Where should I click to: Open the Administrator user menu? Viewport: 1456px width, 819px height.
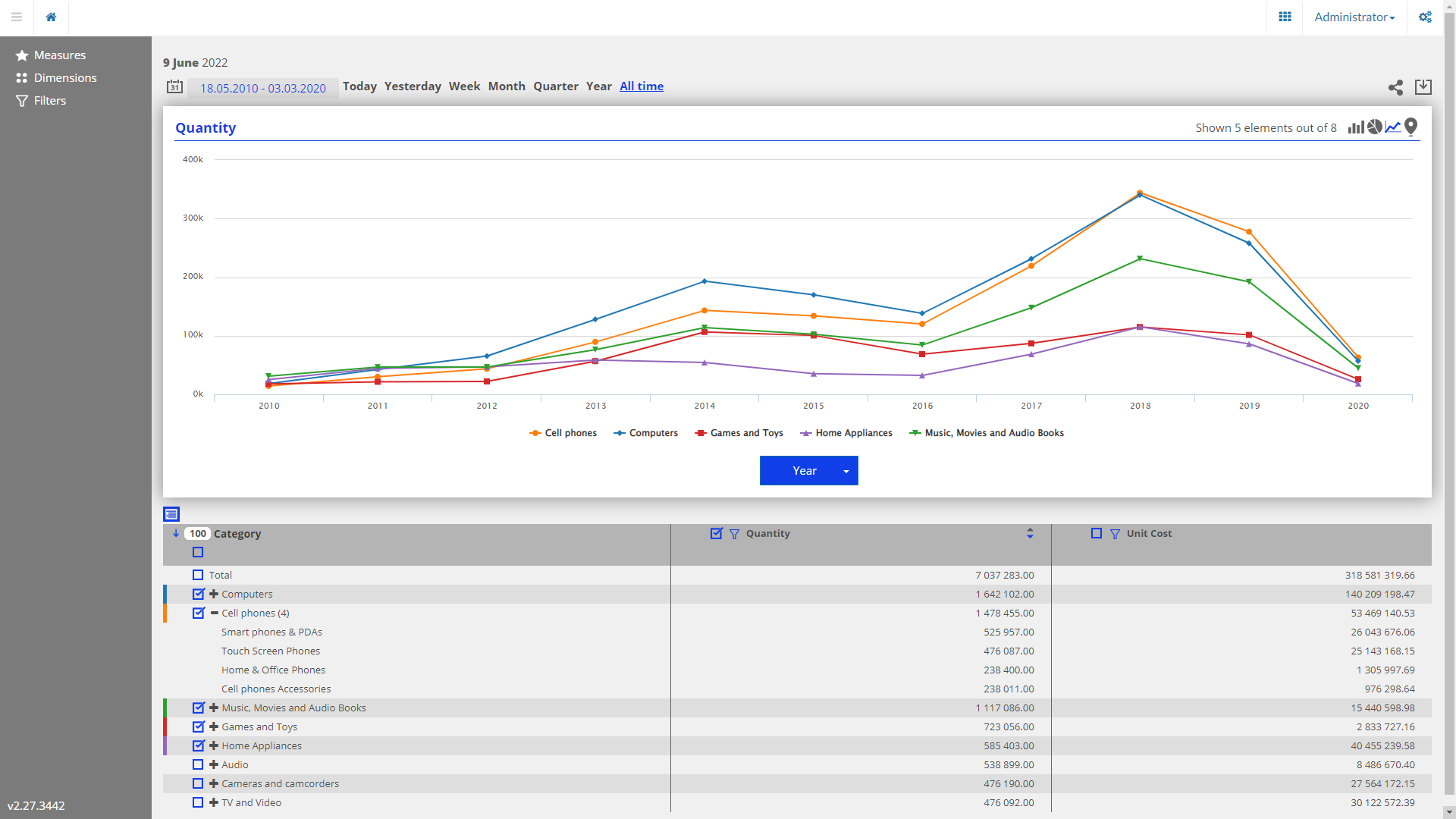point(1354,17)
